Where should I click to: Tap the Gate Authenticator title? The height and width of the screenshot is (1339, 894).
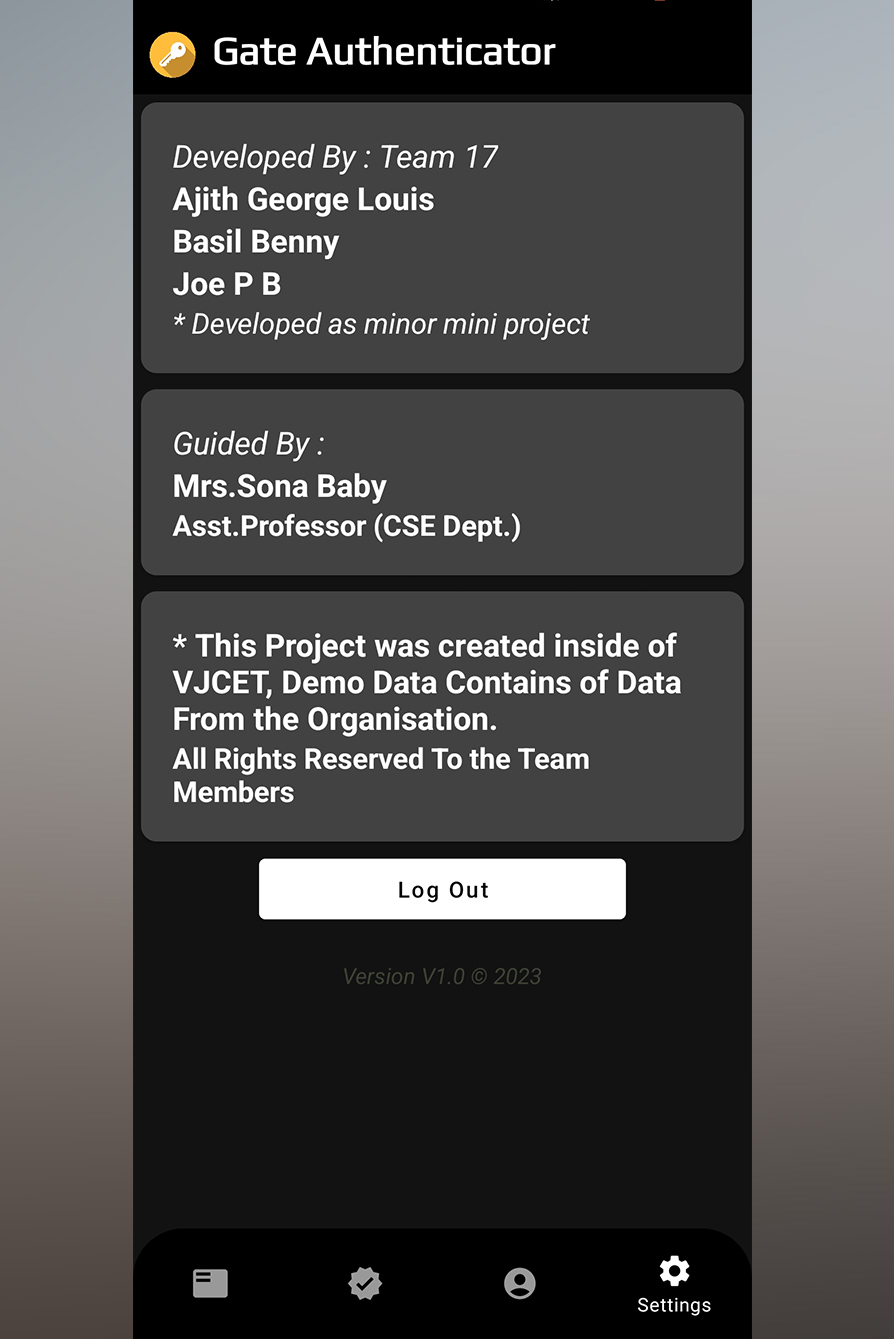pyautogui.click(x=384, y=52)
